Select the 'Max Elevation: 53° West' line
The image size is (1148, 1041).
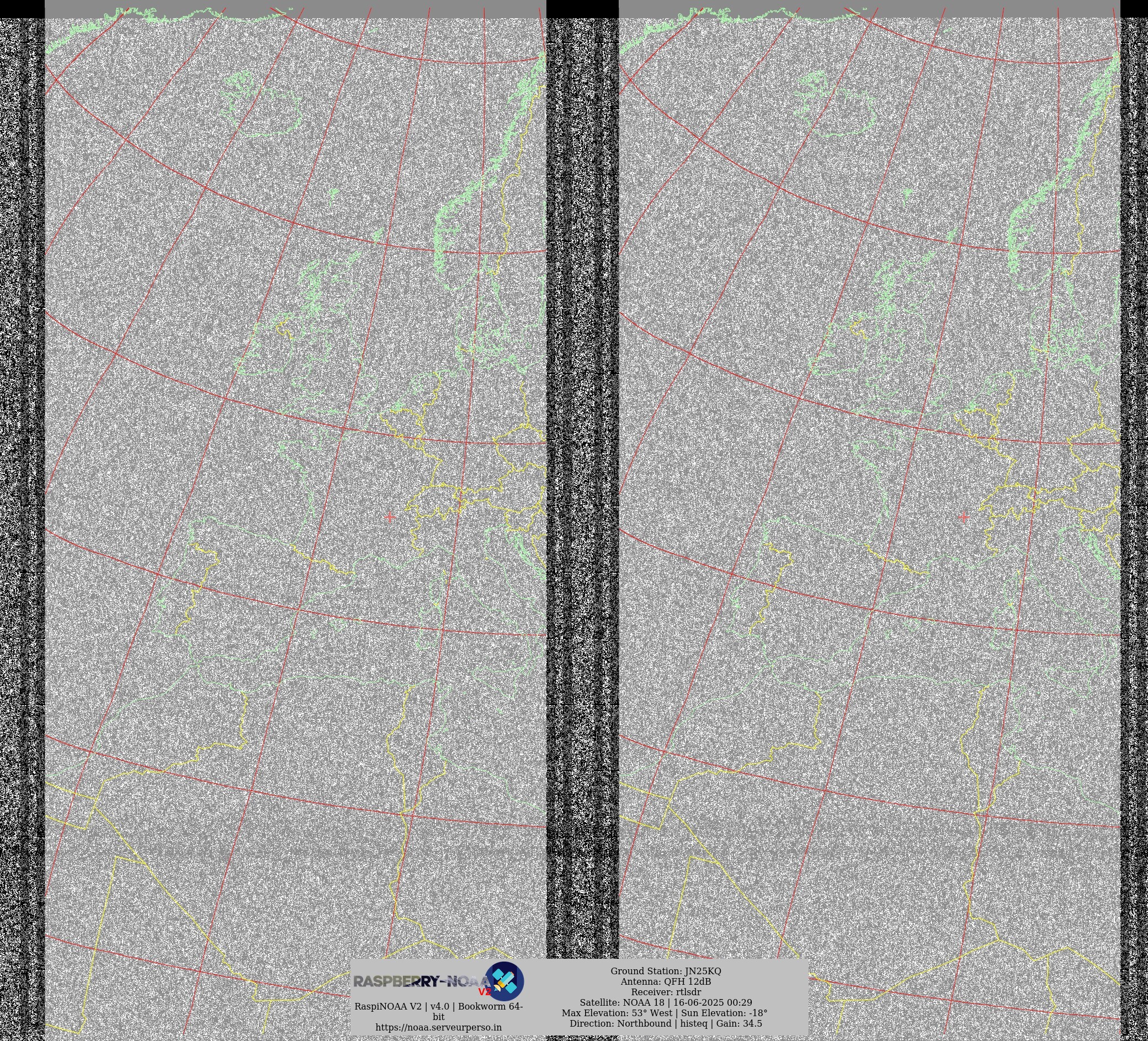tap(617, 1012)
